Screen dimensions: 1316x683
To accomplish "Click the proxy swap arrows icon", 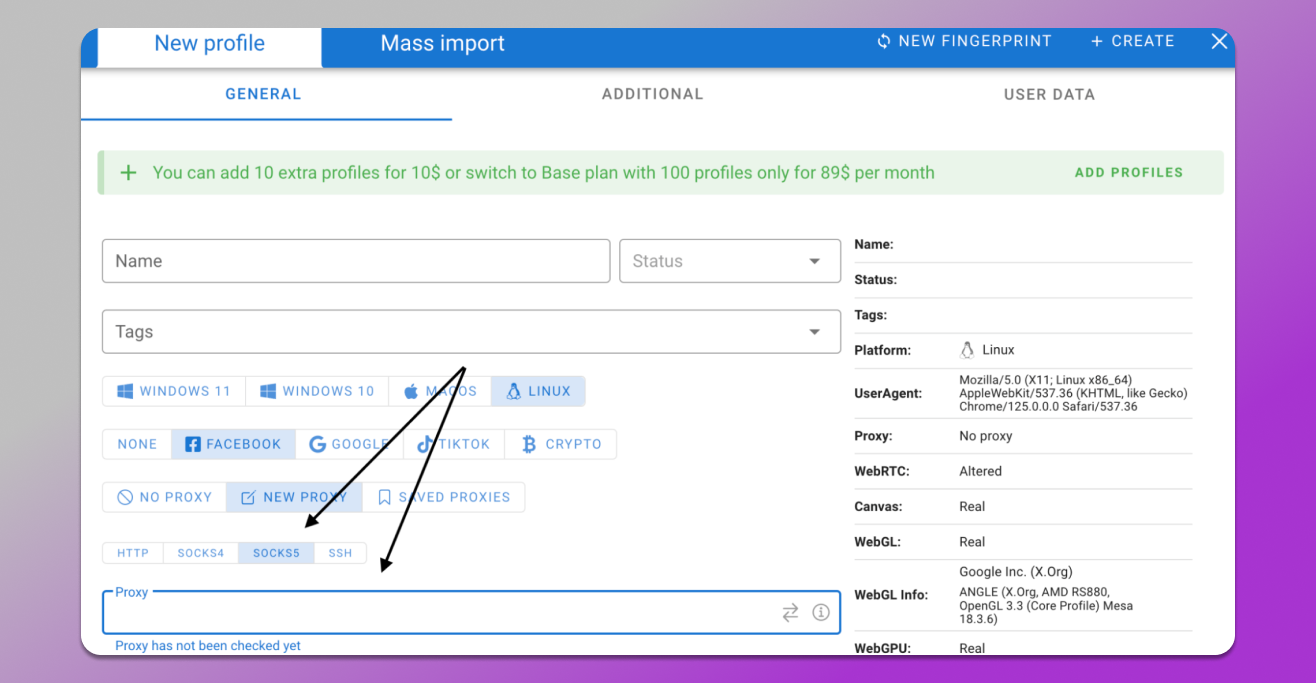I will (x=790, y=613).
